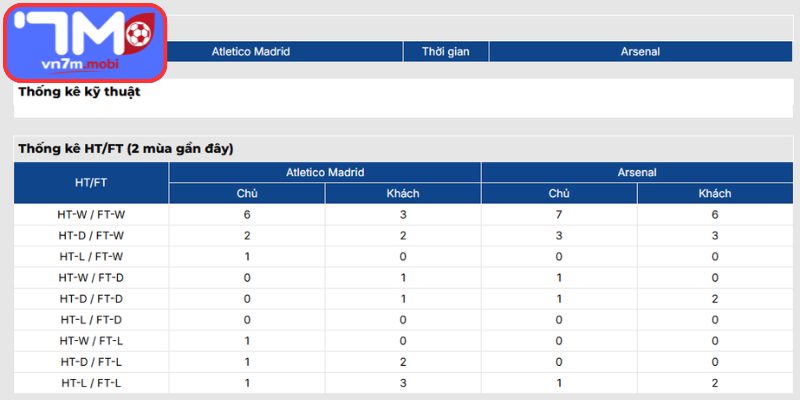Click the HT-L / FT-W row label
The height and width of the screenshot is (400, 800).
pos(91,257)
